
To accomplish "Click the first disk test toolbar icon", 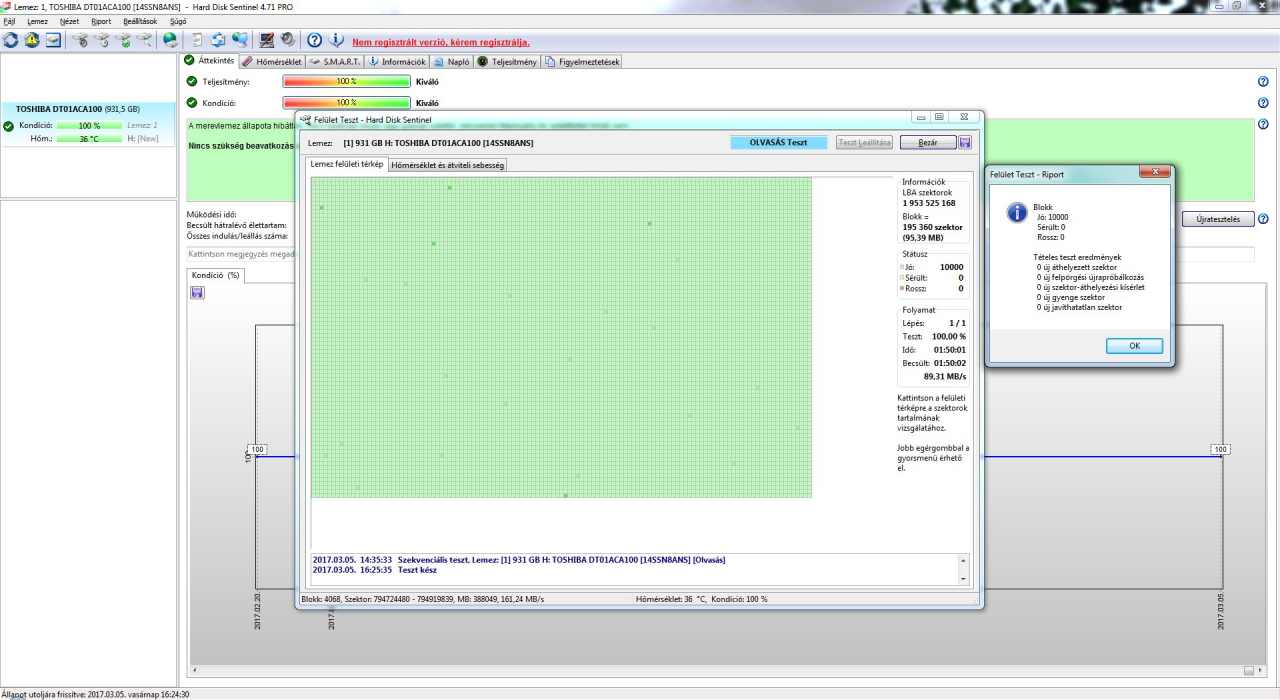I will tap(81, 40).
